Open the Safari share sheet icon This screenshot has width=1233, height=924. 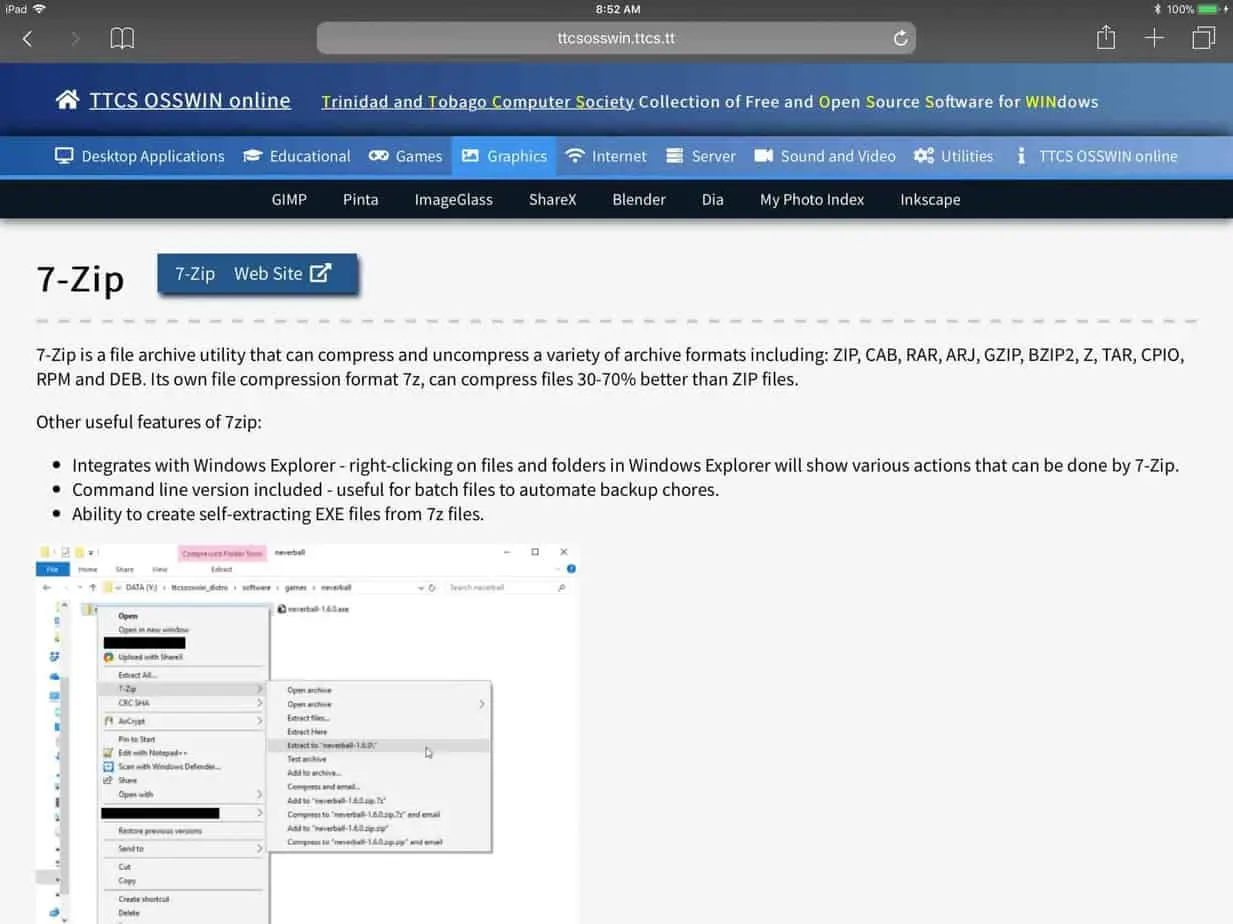tap(1105, 38)
